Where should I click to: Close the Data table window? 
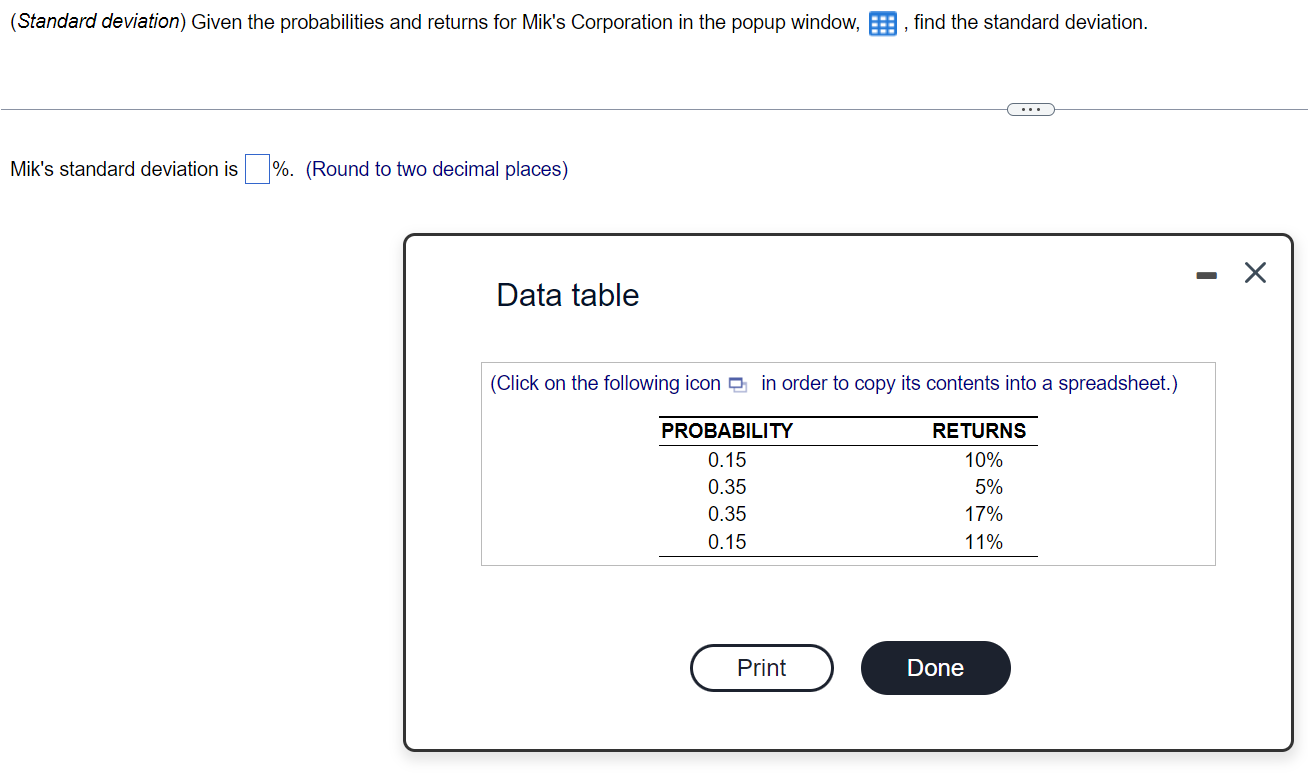pyautogui.click(x=1255, y=272)
